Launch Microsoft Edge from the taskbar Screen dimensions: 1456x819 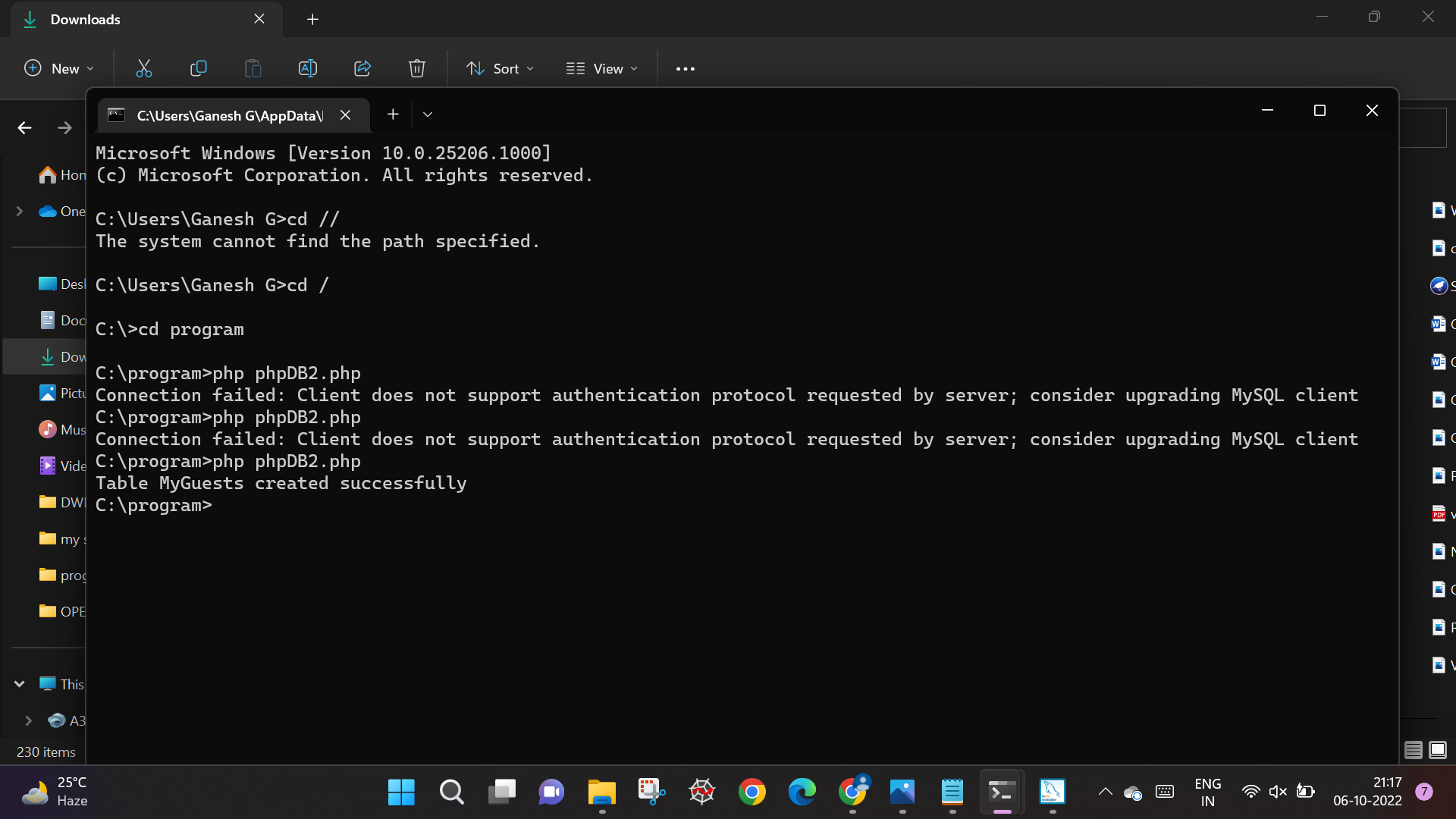click(802, 792)
